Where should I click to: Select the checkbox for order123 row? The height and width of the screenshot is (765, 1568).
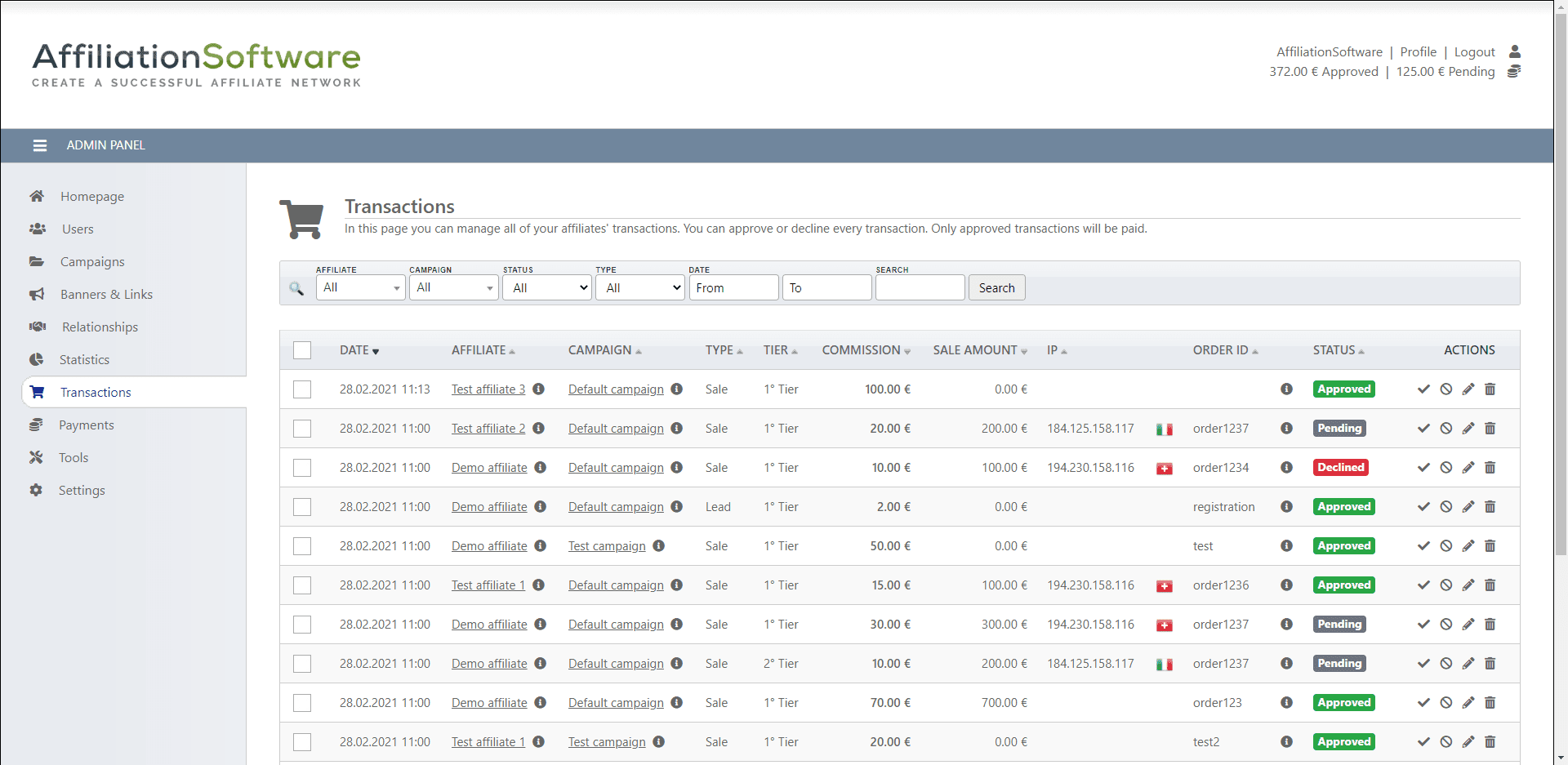(302, 703)
